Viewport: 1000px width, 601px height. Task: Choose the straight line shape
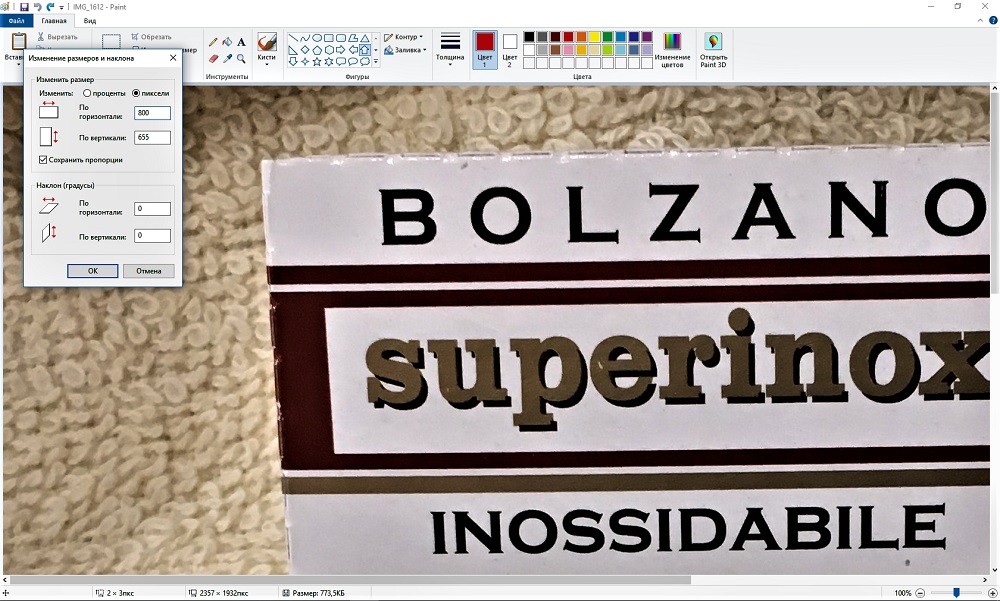coord(293,38)
